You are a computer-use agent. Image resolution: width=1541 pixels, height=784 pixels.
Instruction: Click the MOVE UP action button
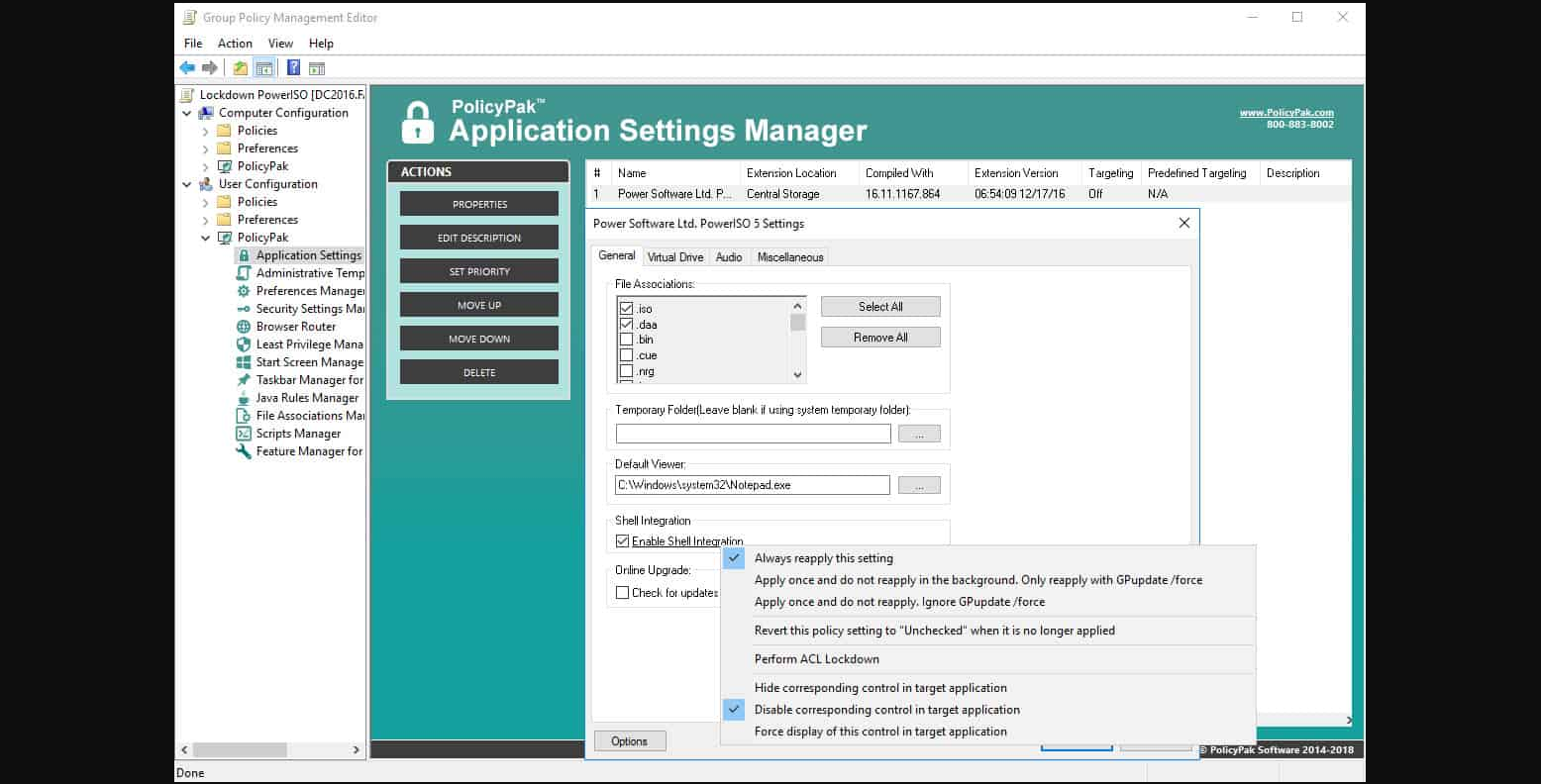coord(479,305)
